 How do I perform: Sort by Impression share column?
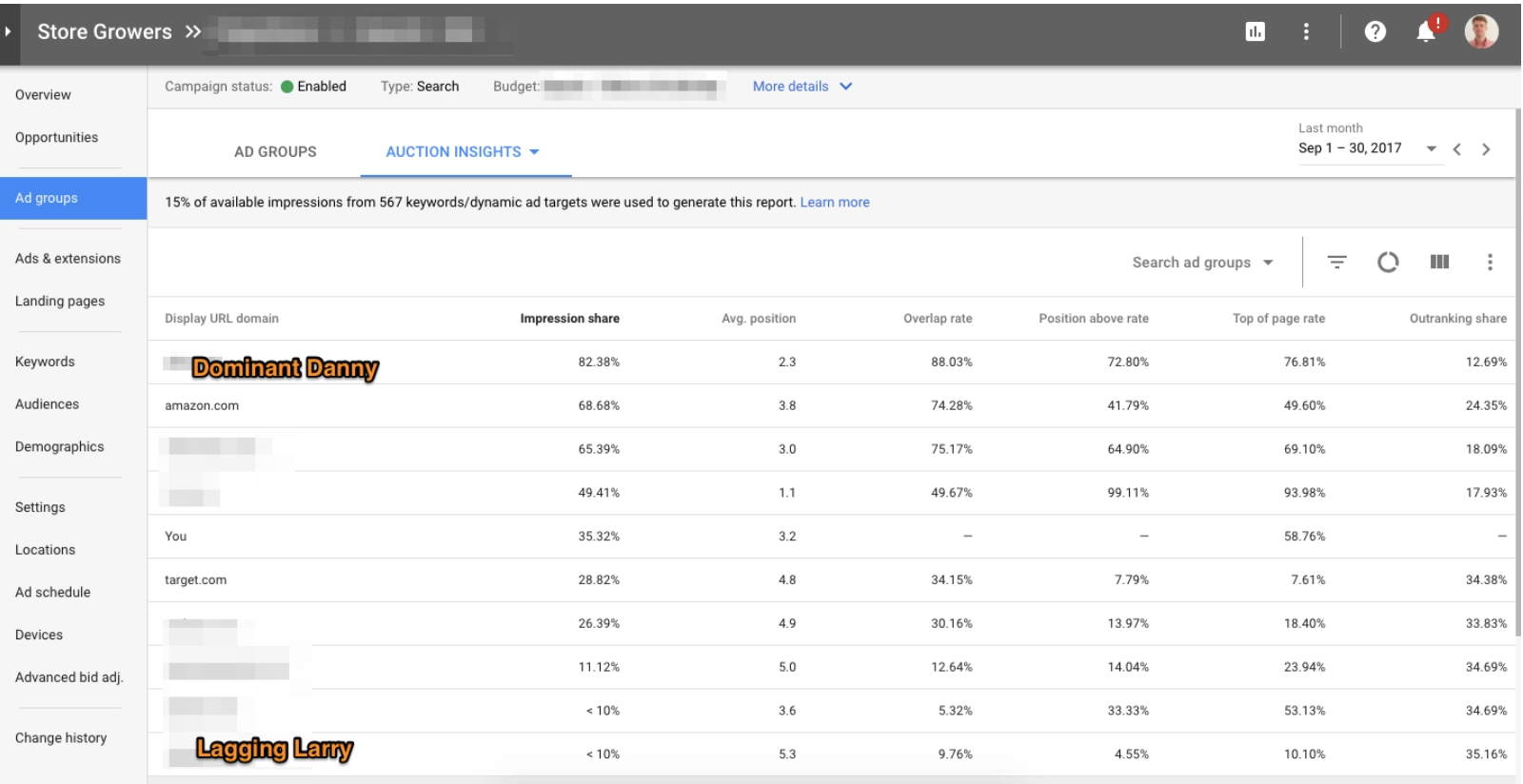tap(569, 319)
